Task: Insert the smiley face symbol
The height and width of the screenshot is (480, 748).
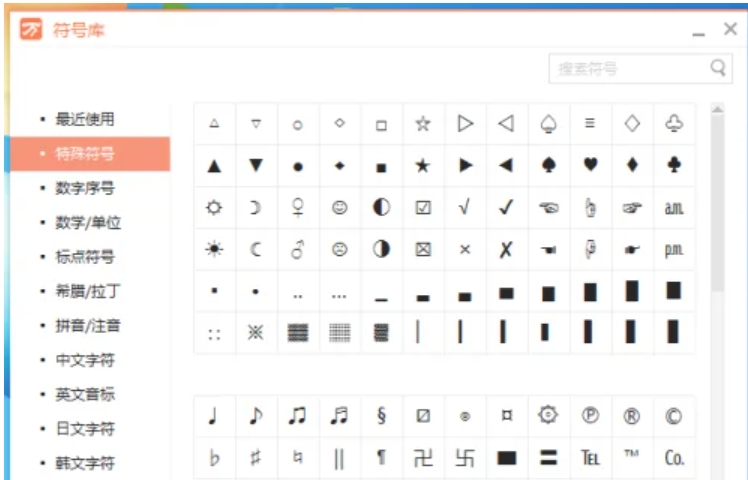Action: (339, 208)
